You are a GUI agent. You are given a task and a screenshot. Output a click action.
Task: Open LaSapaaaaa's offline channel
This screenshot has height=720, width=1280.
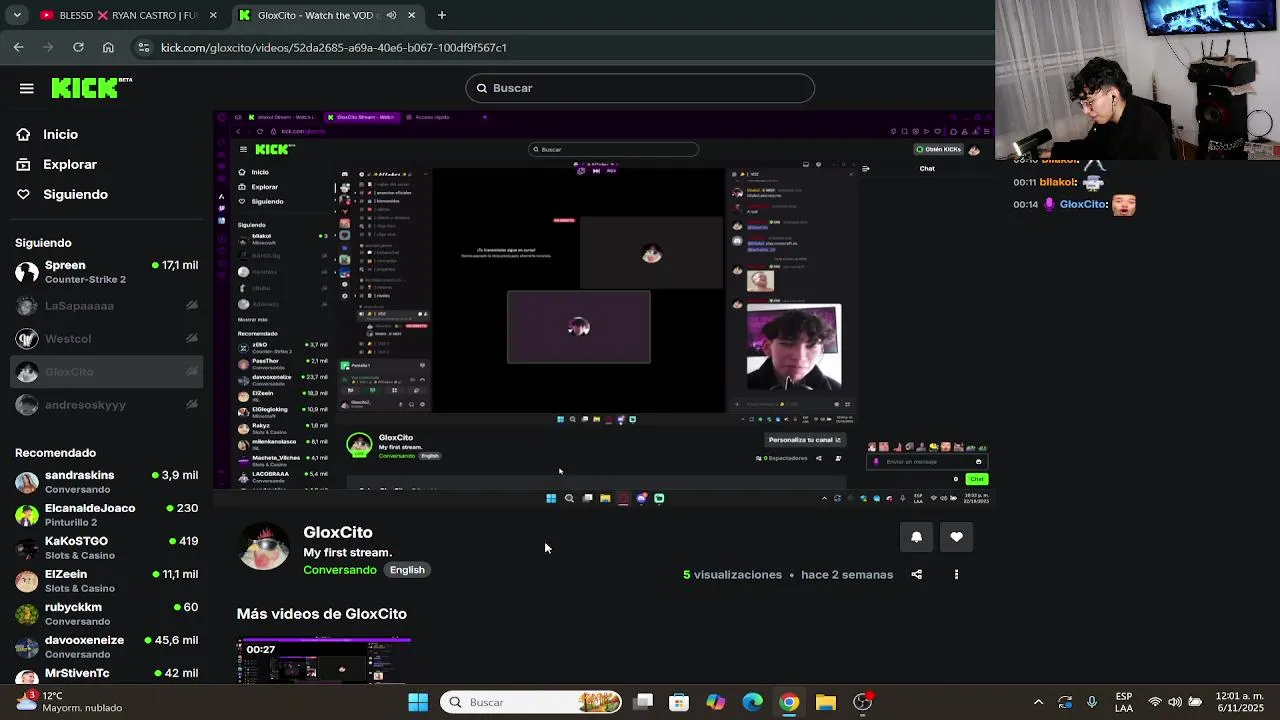point(107,305)
